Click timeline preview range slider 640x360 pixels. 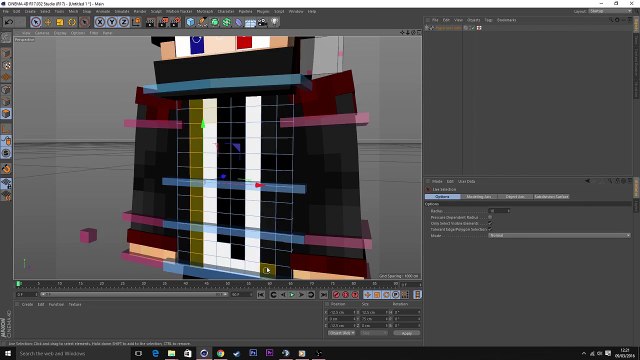[134, 294]
